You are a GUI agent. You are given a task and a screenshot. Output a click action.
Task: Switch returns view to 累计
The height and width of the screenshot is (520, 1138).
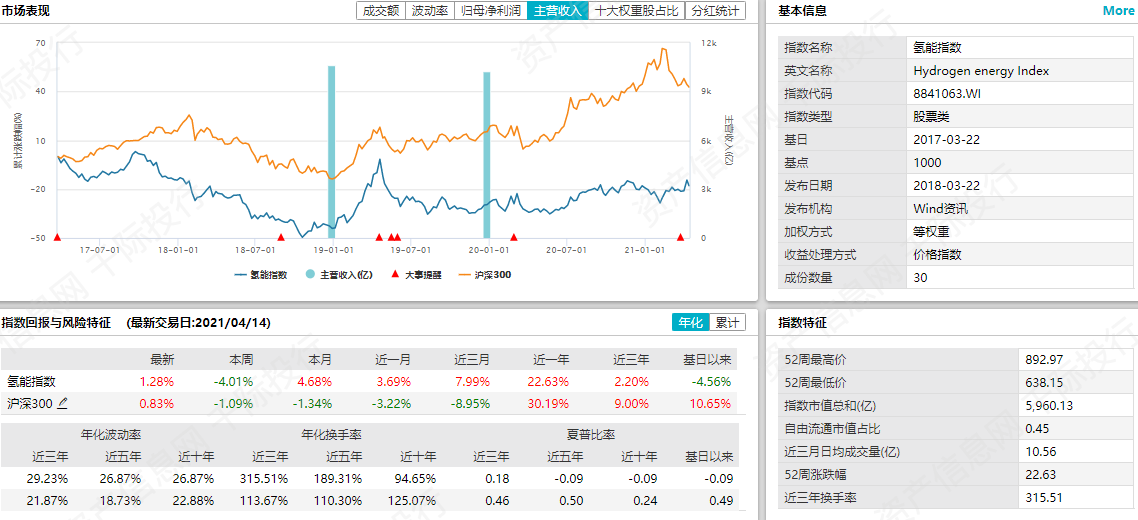(727, 323)
